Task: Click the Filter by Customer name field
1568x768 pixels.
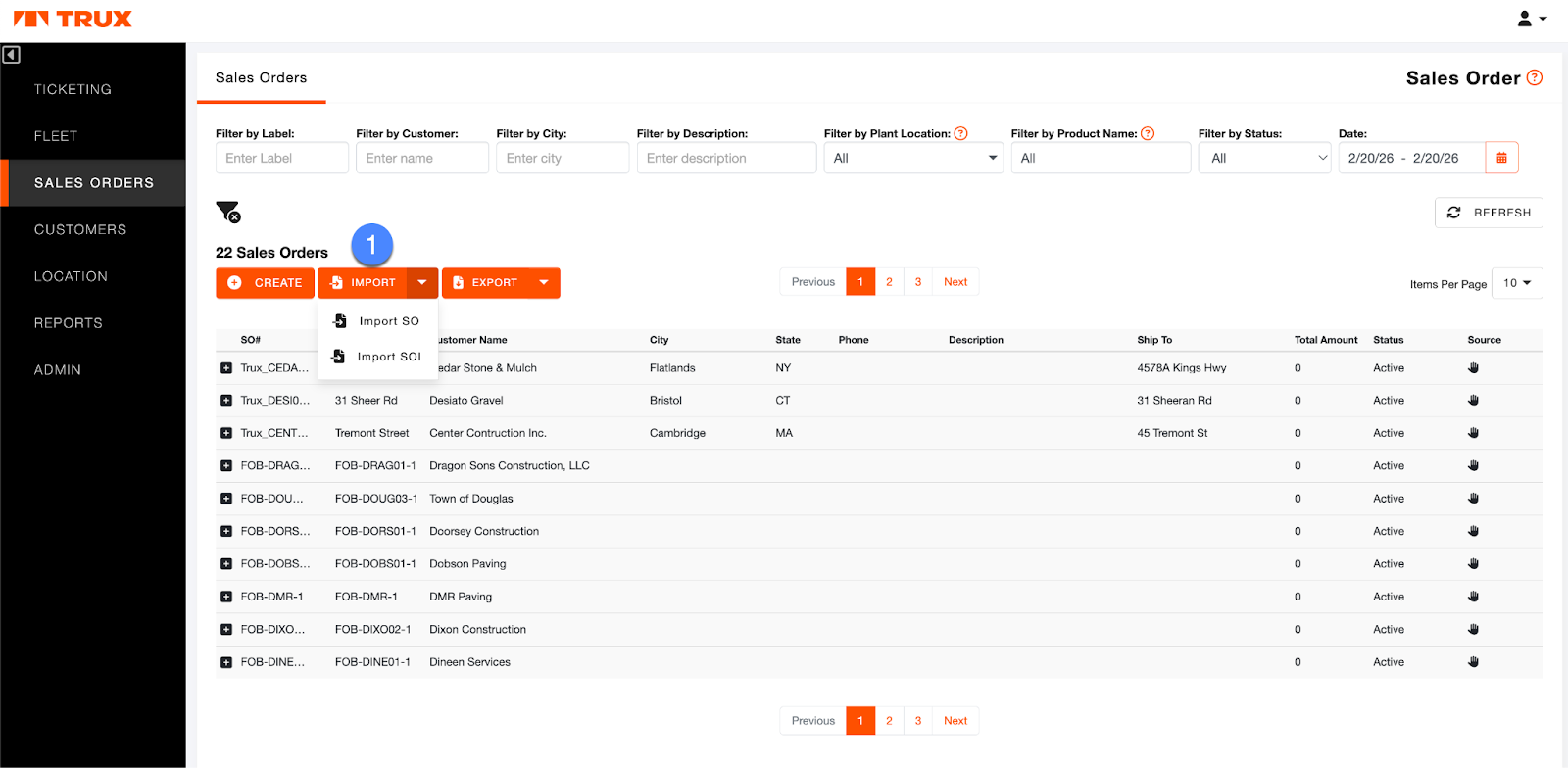Action: (x=421, y=158)
